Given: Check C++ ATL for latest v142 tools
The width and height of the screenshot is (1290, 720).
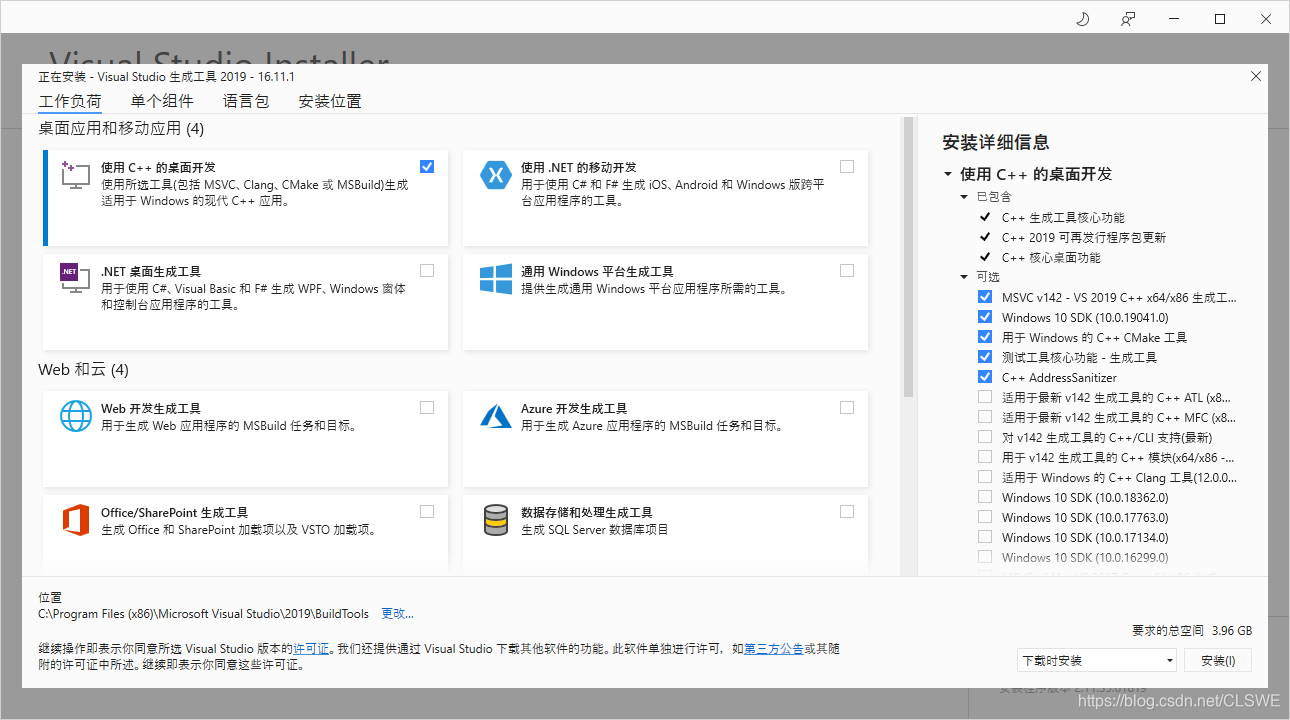Looking at the screenshot, I should coord(985,397).
